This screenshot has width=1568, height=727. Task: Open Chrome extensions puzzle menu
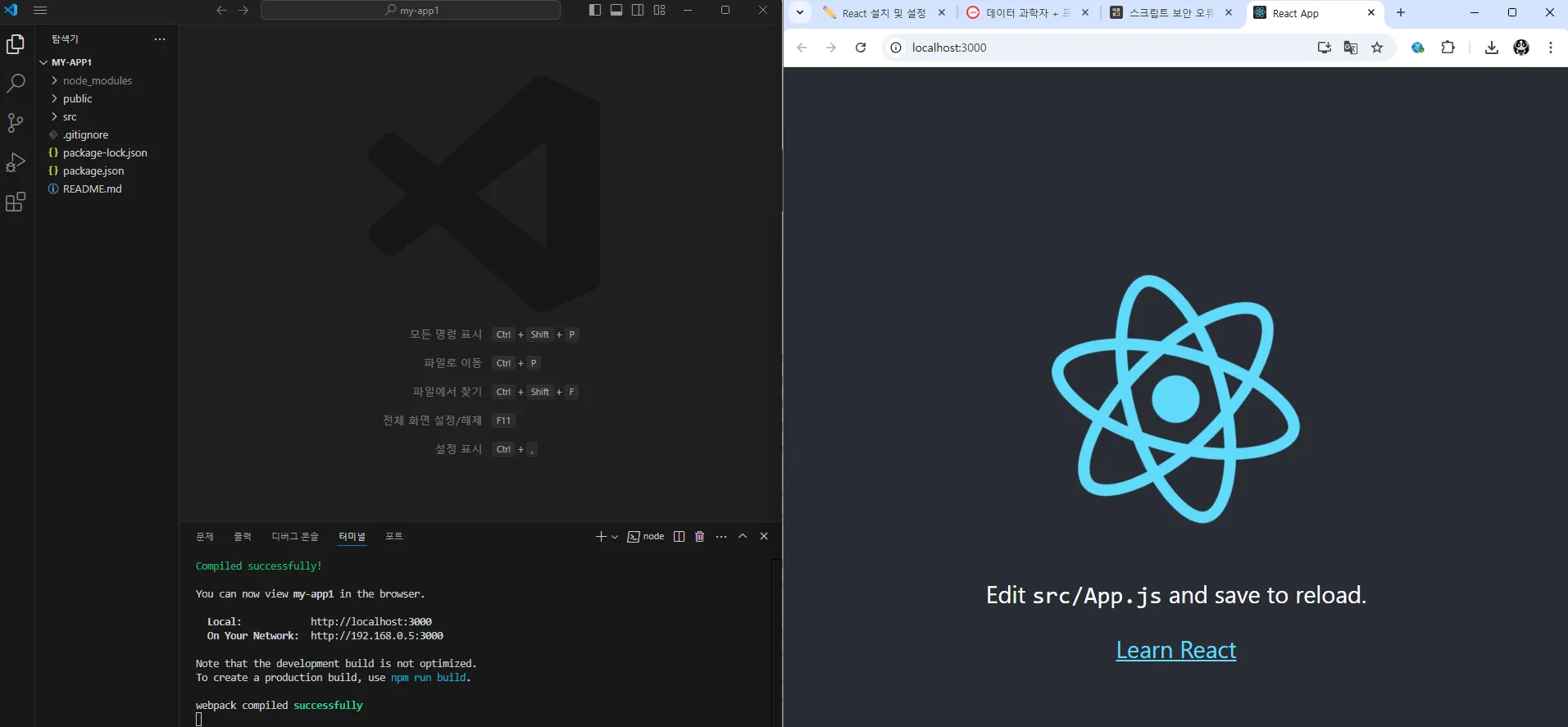pos(1448,48)
